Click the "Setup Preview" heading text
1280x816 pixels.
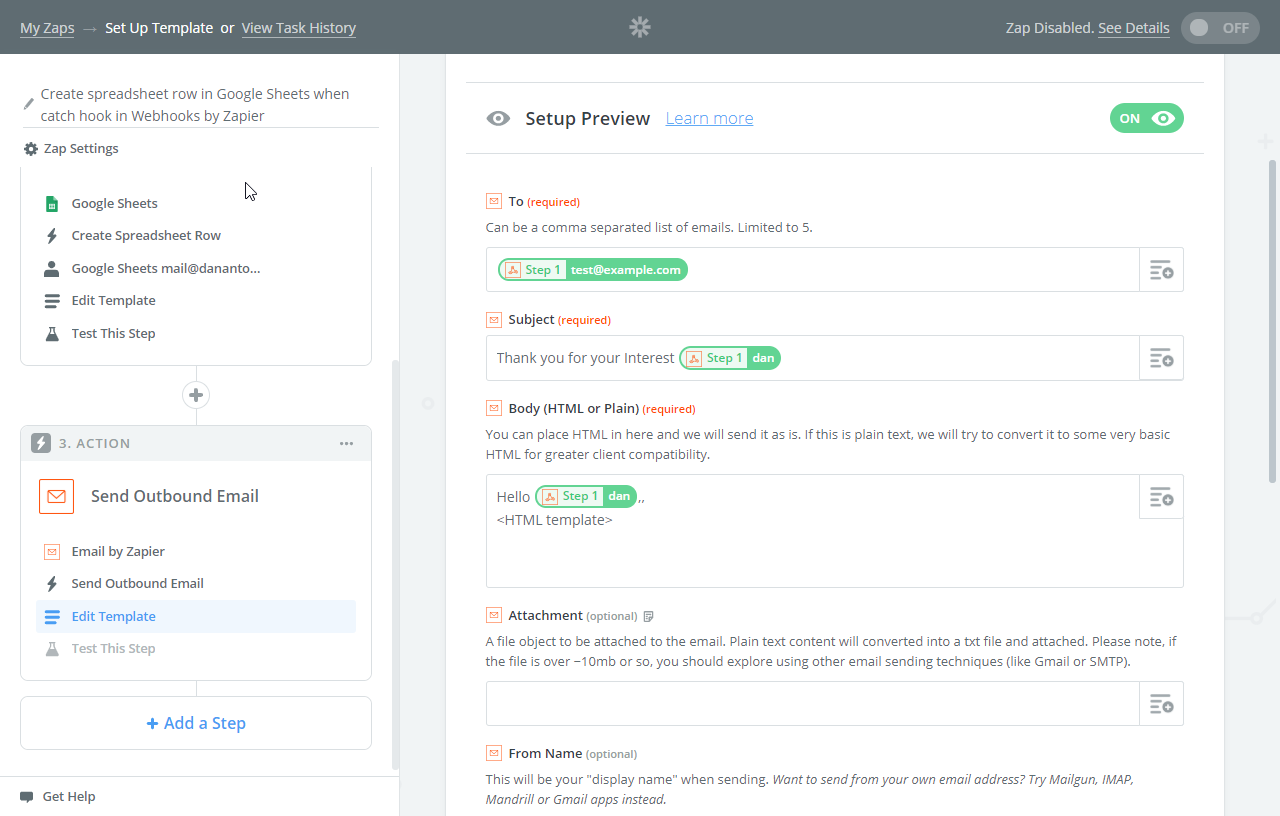588,118
